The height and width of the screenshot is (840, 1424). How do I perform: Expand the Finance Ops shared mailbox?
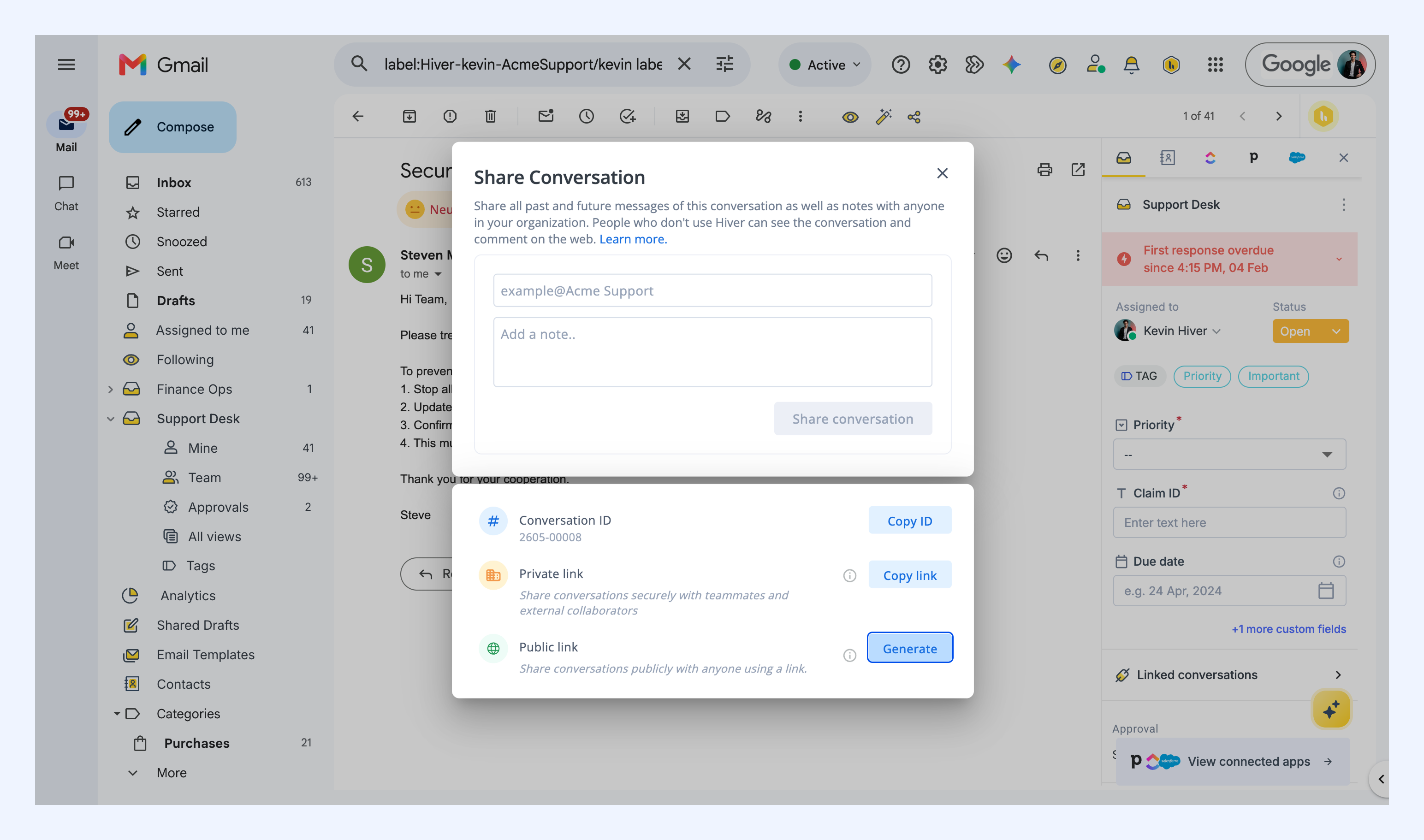(110, 390)
